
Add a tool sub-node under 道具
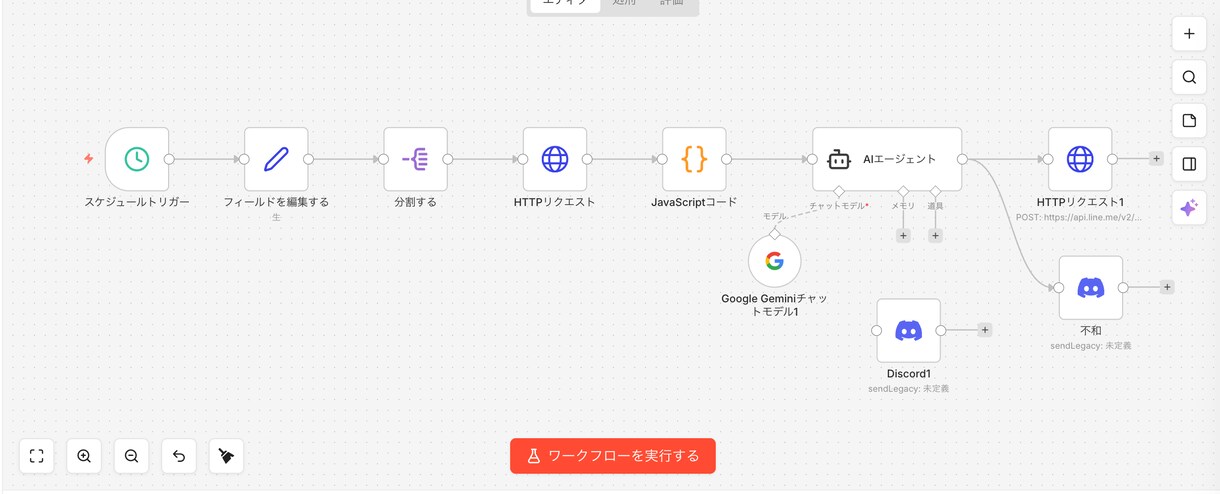[935, 235]
